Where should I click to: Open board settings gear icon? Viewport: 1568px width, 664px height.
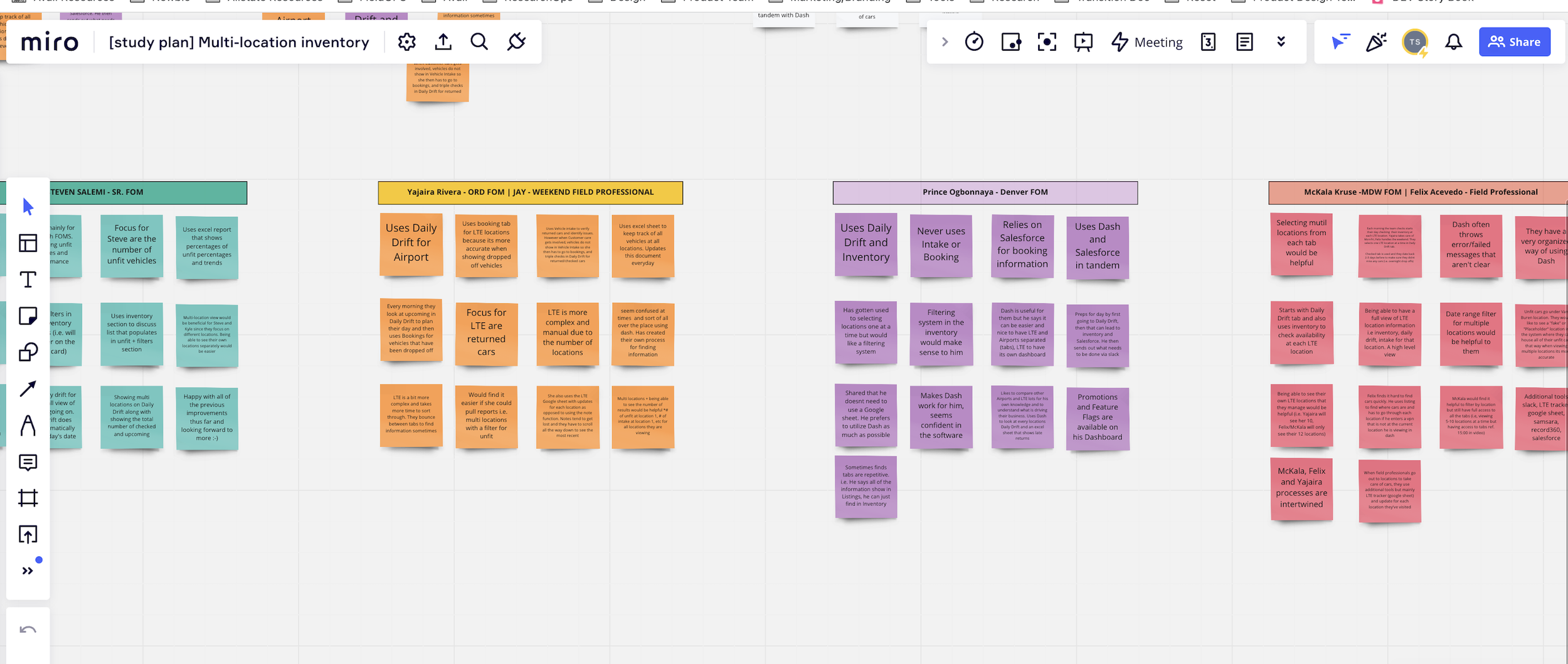406,42
